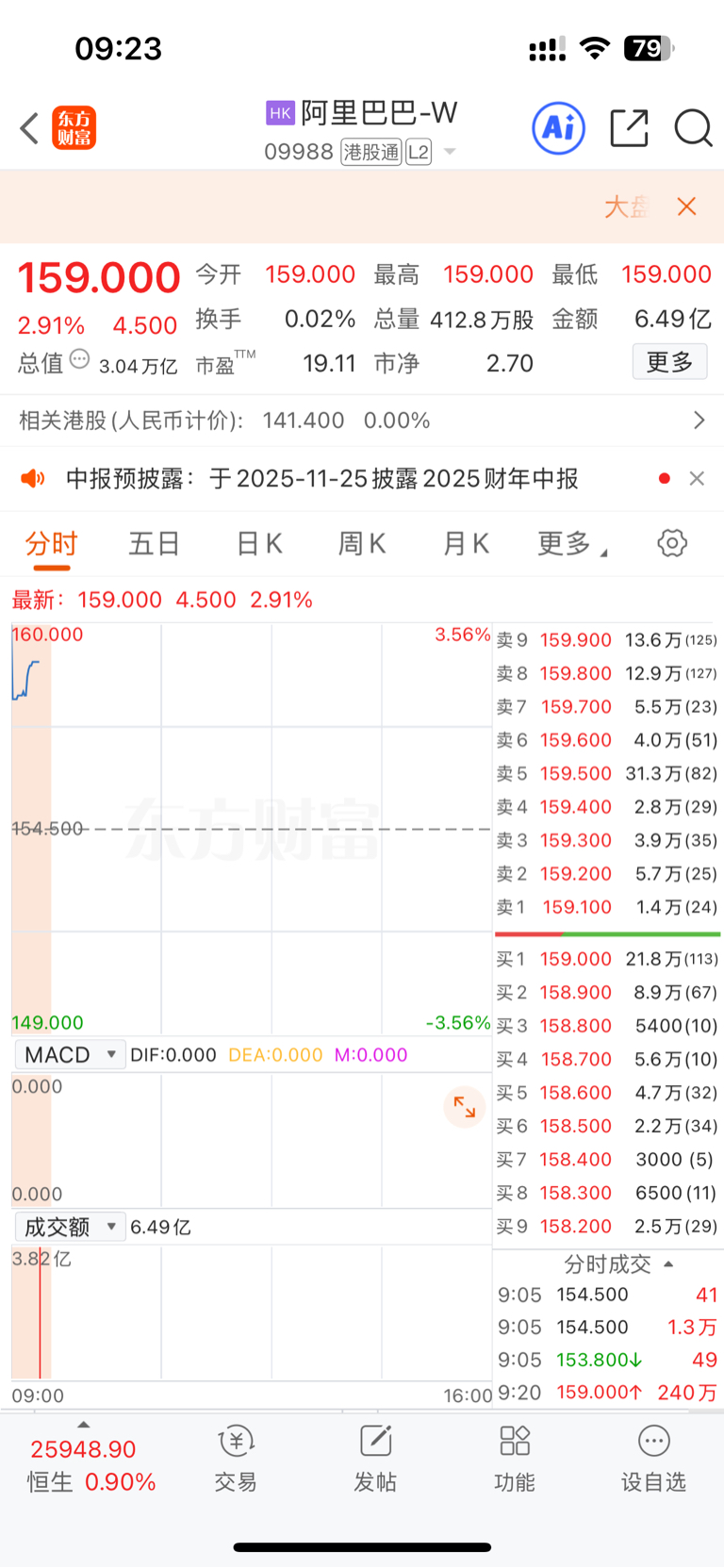Tap the back arrow icon
The height and width of the screenshot is (1568, 724).
[x=29, y=128]
